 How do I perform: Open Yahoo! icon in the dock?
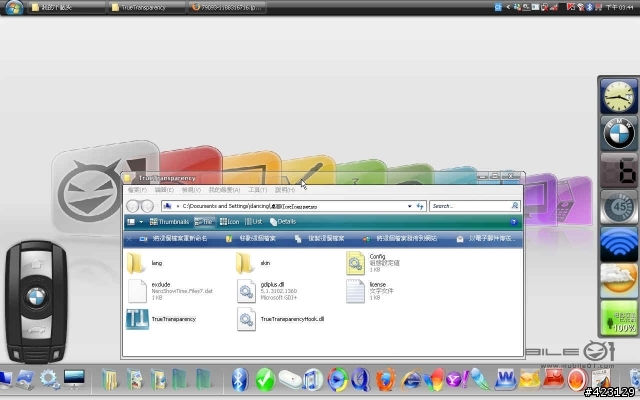pos(456,380)
